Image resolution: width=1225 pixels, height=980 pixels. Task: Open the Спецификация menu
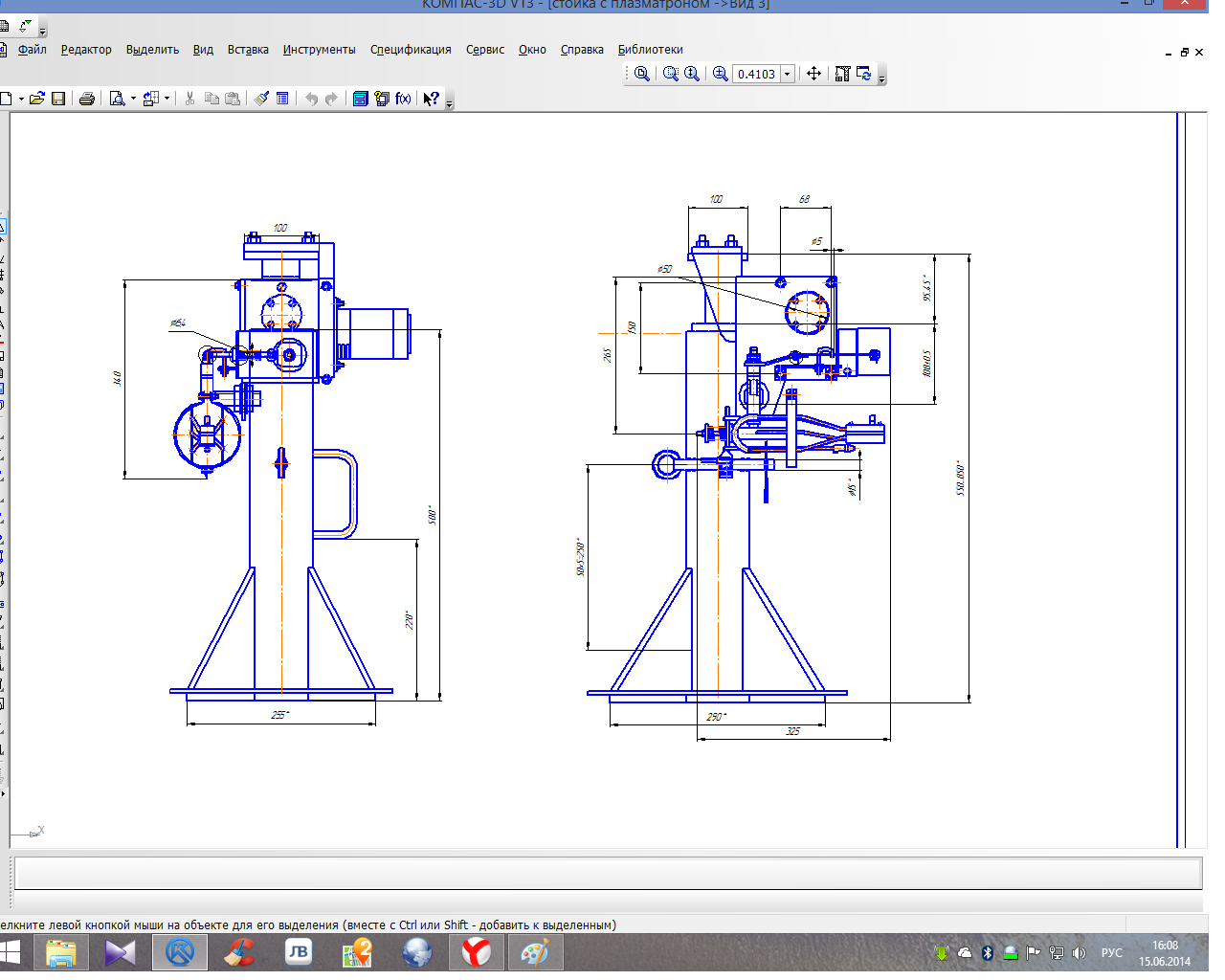(411, 50)
